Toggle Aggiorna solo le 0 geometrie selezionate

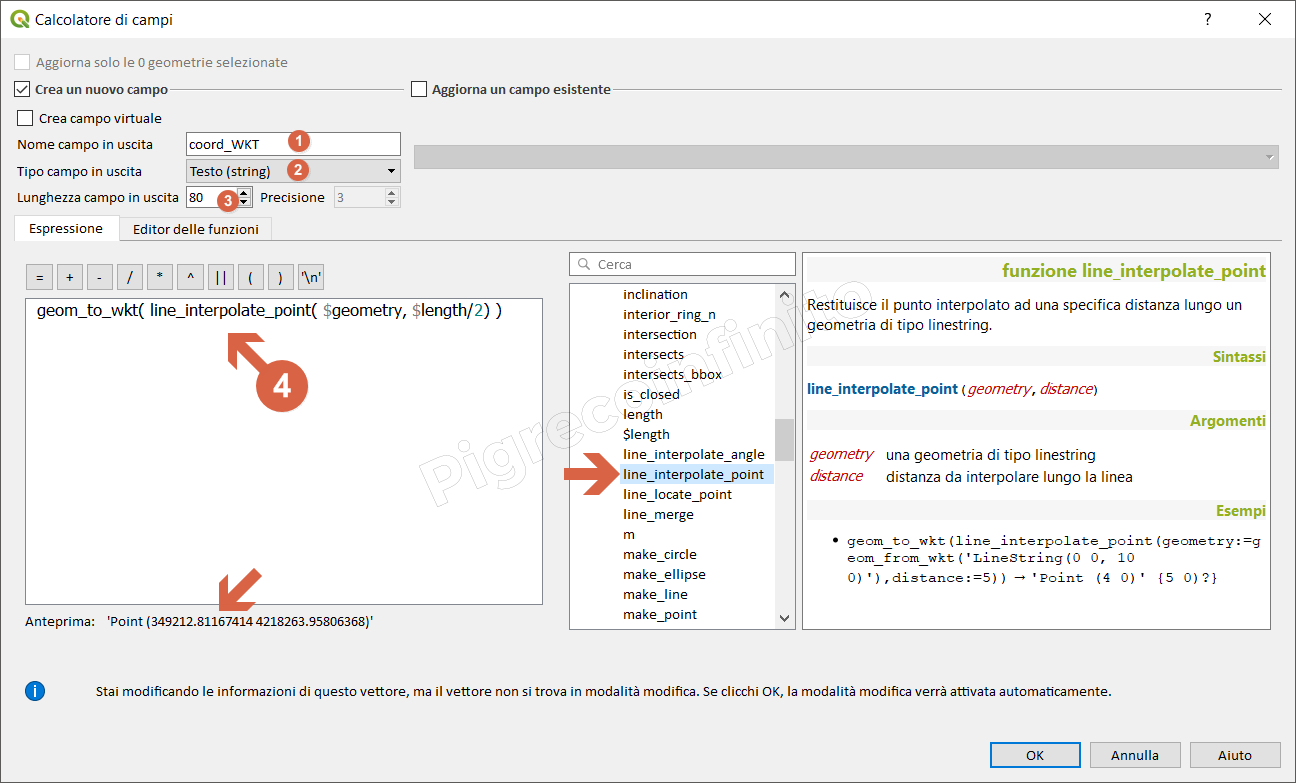click(x=23, y=62)
